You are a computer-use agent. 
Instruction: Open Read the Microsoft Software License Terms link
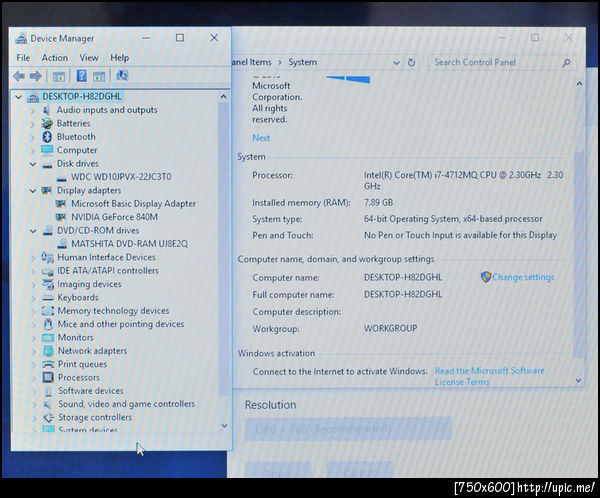(x=489, y=376)
